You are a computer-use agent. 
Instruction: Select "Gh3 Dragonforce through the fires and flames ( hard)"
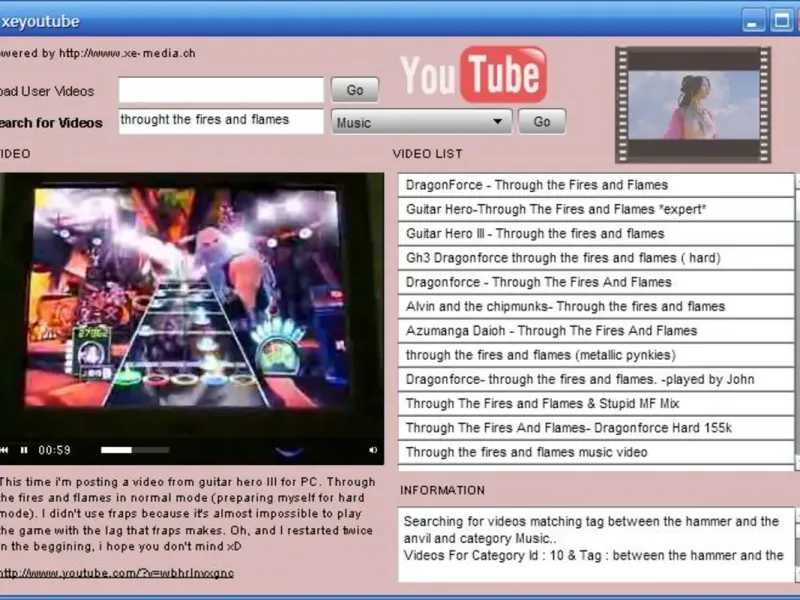point(596,258)
